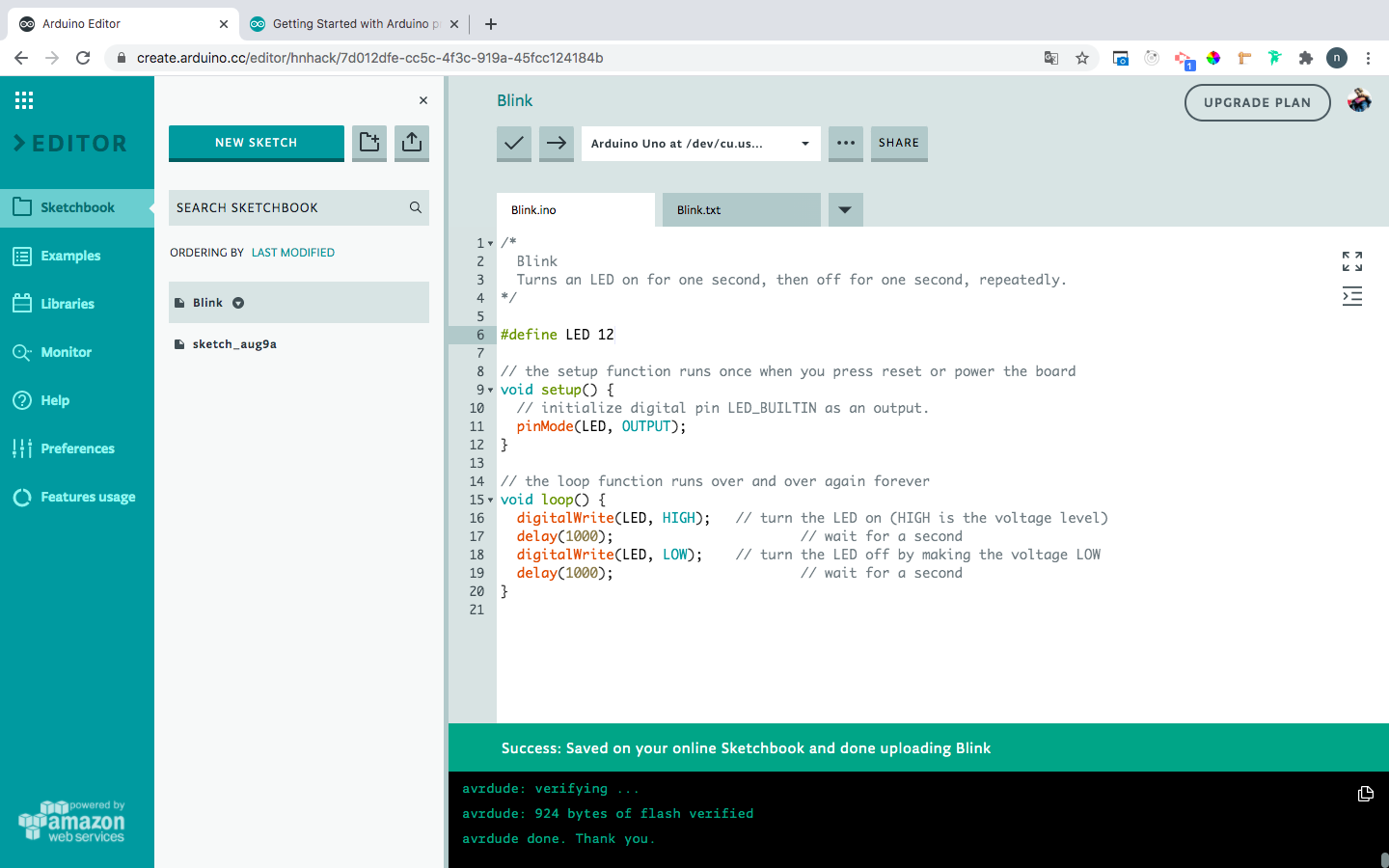Click the pinMode(LED, OUTPUT) line
This screenshot has height=868, width=1389.
pos(601,426)
